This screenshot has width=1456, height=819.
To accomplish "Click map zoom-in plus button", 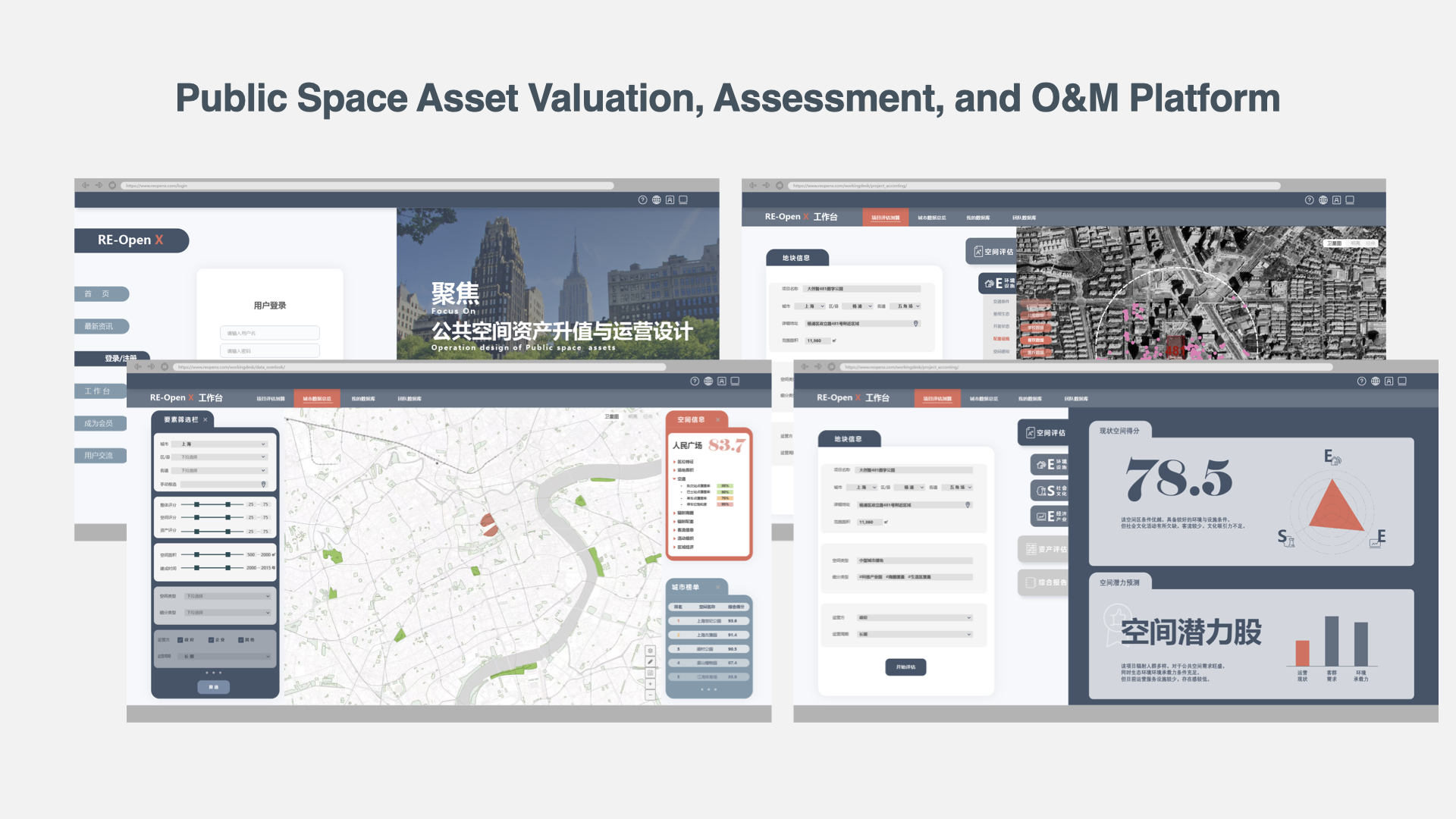I will click(650, 684).
